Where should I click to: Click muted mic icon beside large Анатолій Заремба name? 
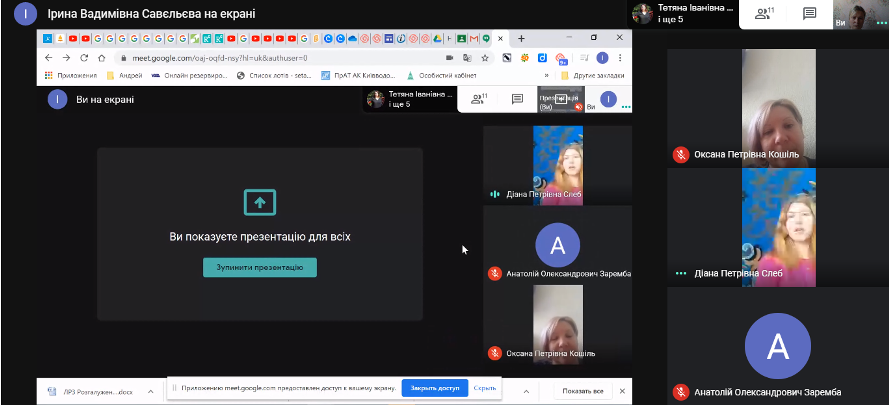[681, 392]
